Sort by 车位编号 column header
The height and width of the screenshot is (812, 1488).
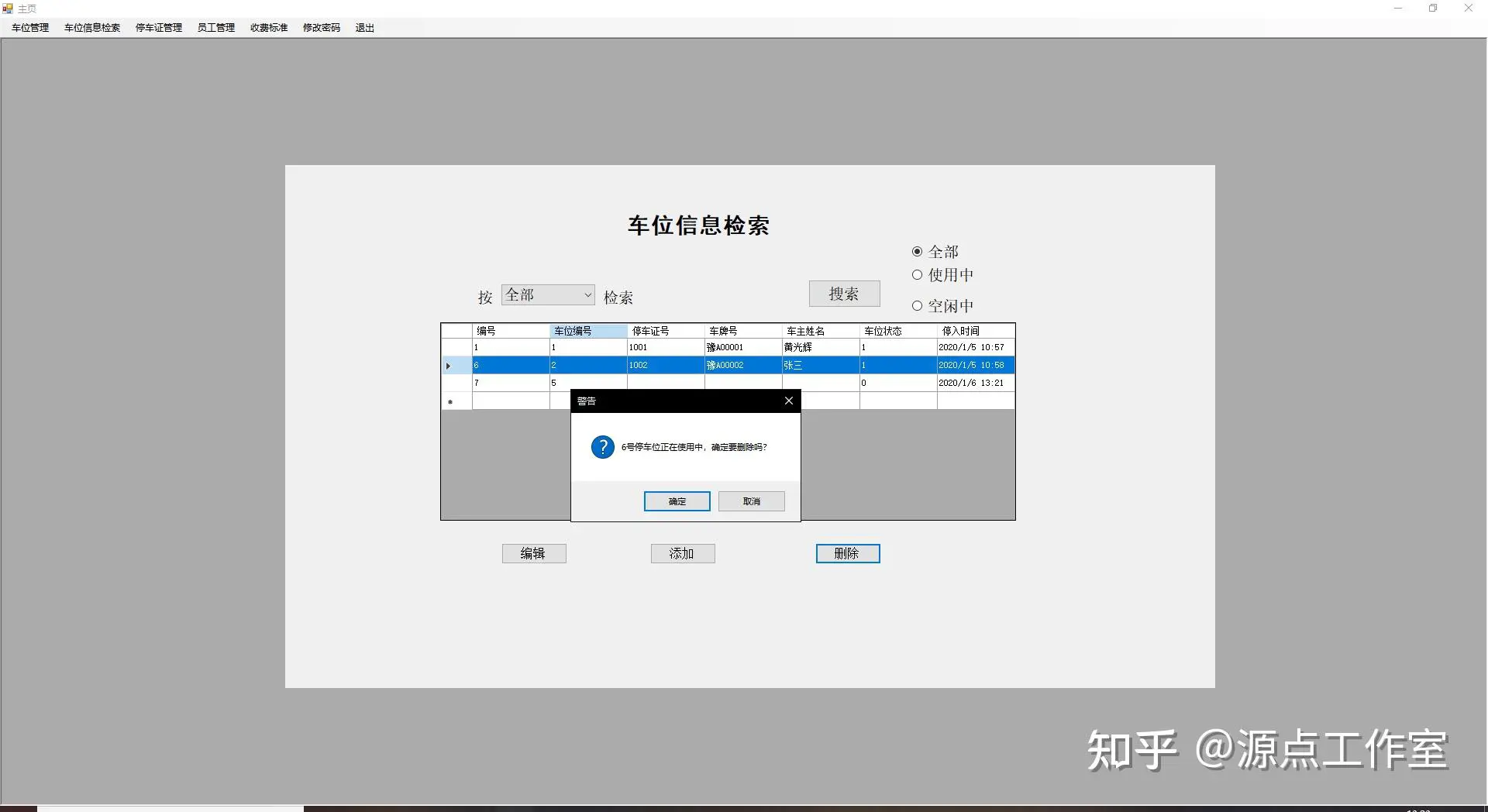[588, 331]
